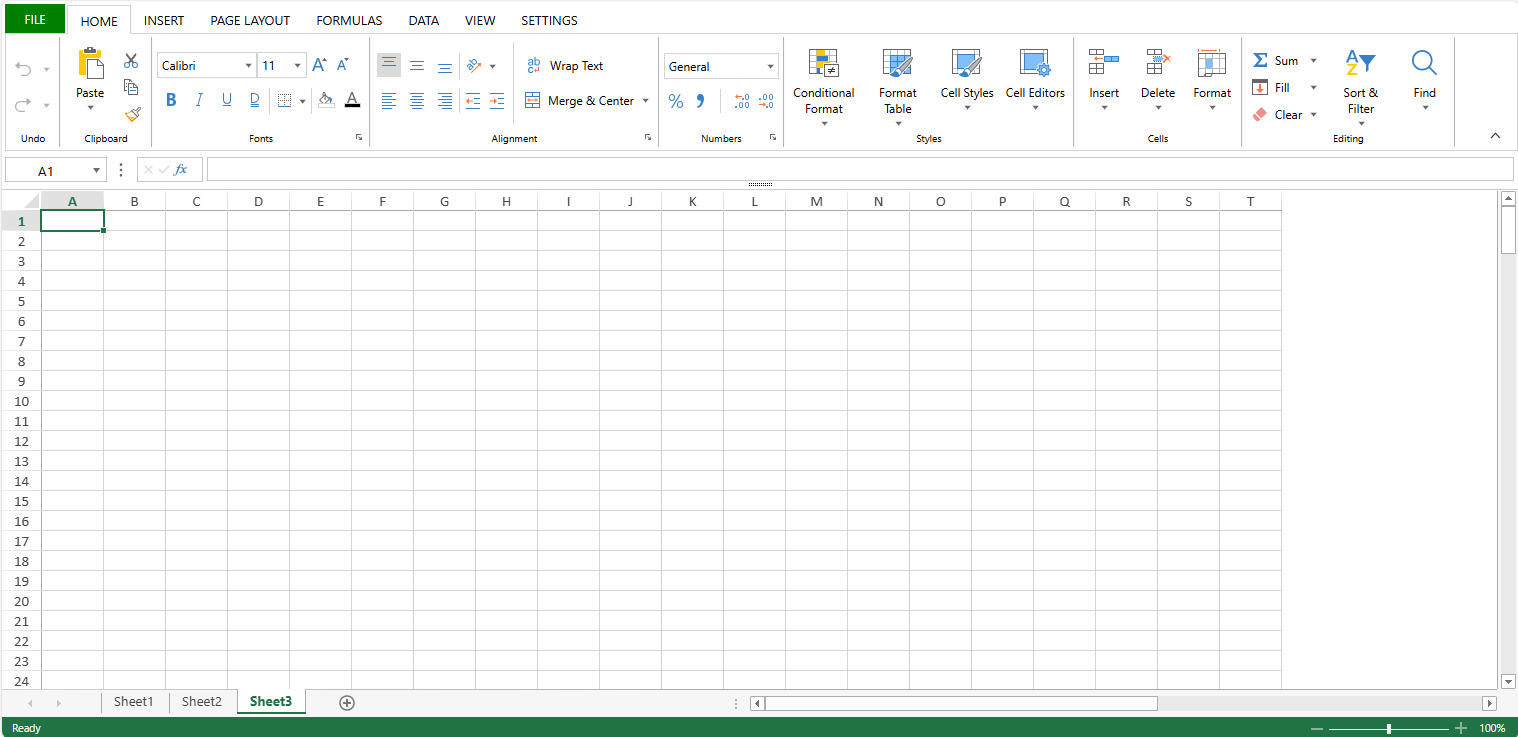1518x737 pixels.
Task: Switch to the Sheet1 tab
Action: coord(134,702)
